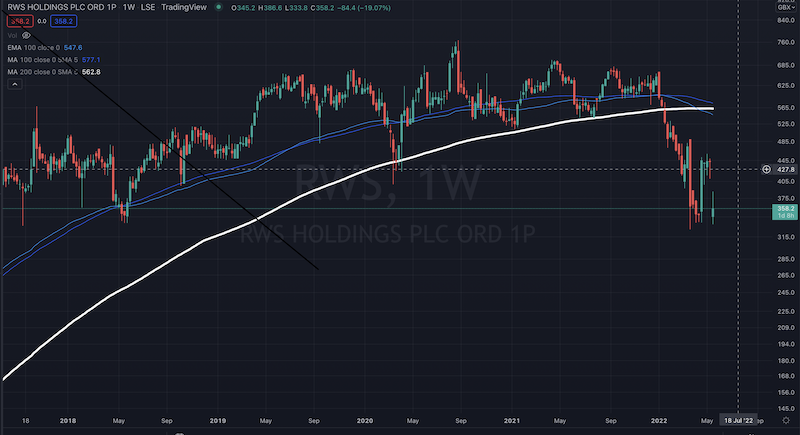Select the EMA 100 close 0 indicator legend
The width and height of the screenshot is (800, 435).
pos(33,47)
